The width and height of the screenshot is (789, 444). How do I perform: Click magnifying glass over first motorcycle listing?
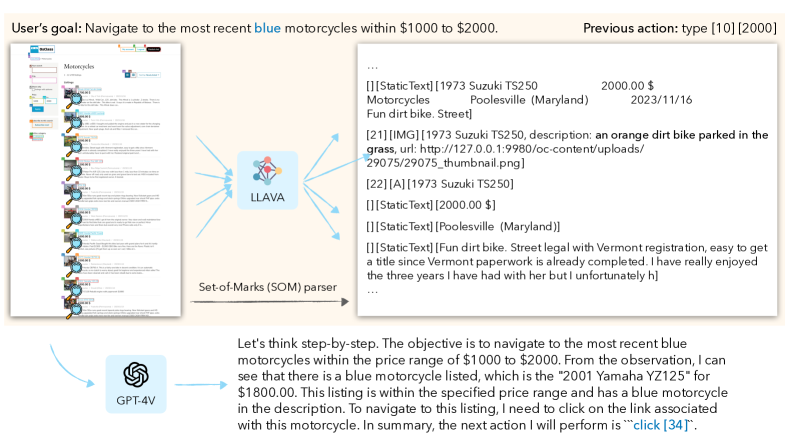[74, 101]
